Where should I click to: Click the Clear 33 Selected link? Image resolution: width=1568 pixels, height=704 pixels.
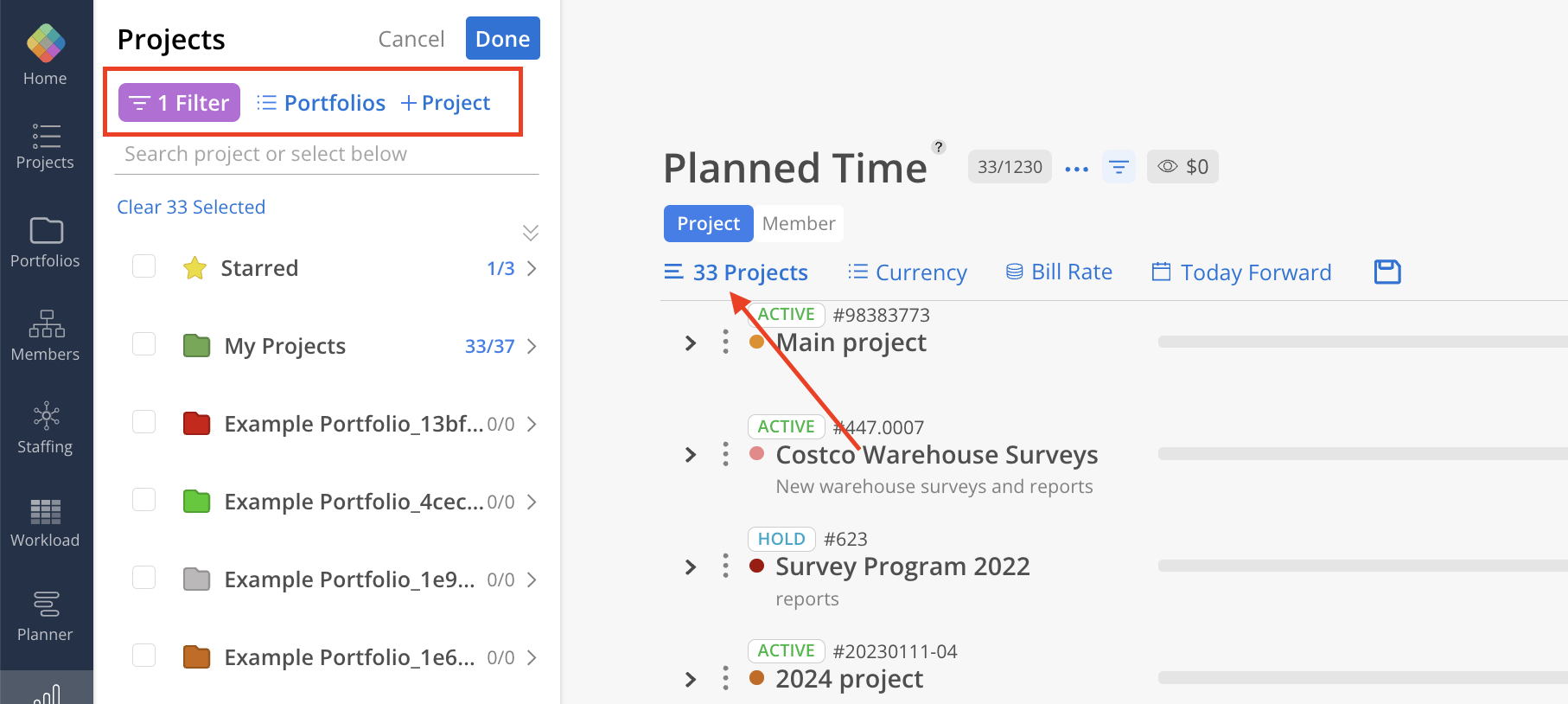click(x=191, y=208)
